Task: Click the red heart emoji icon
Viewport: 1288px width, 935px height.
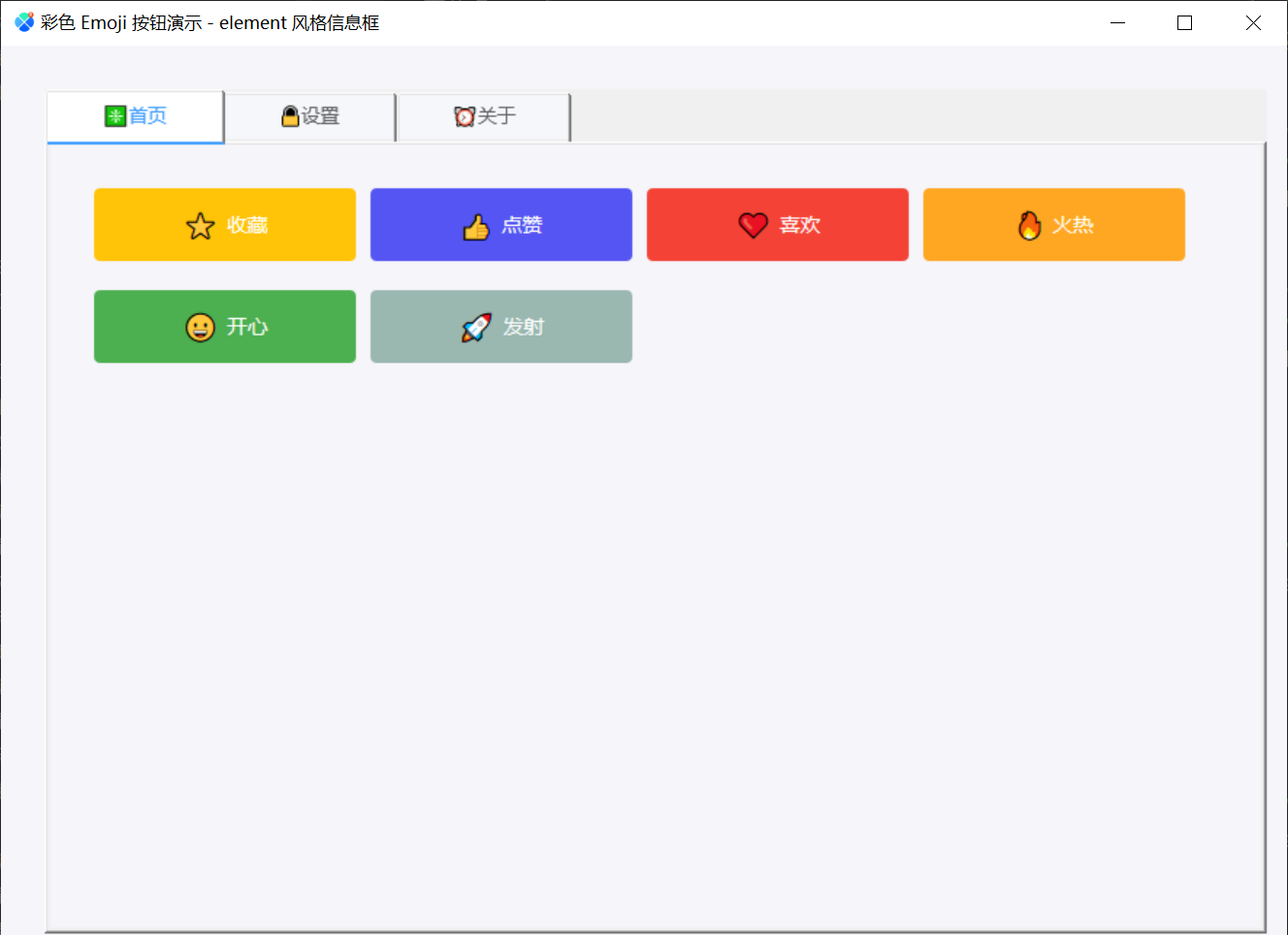Action: (x=753, y=225)
